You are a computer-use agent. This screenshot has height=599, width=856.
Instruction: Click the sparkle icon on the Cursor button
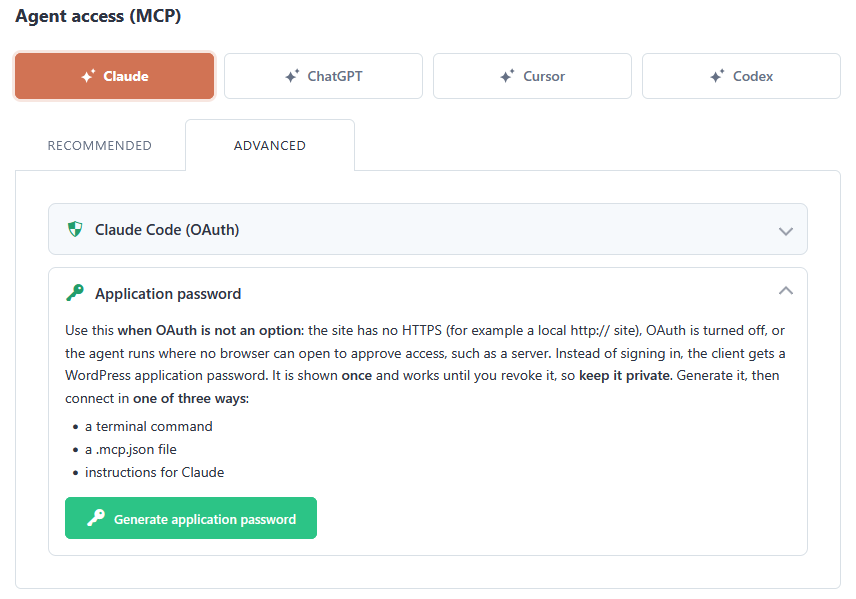click(x=508, y=76)
